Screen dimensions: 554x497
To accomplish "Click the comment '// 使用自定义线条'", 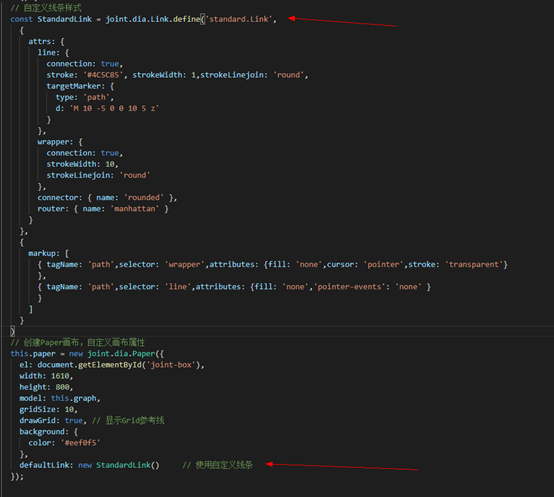I will pyautogui.click(x=218, y=465).
